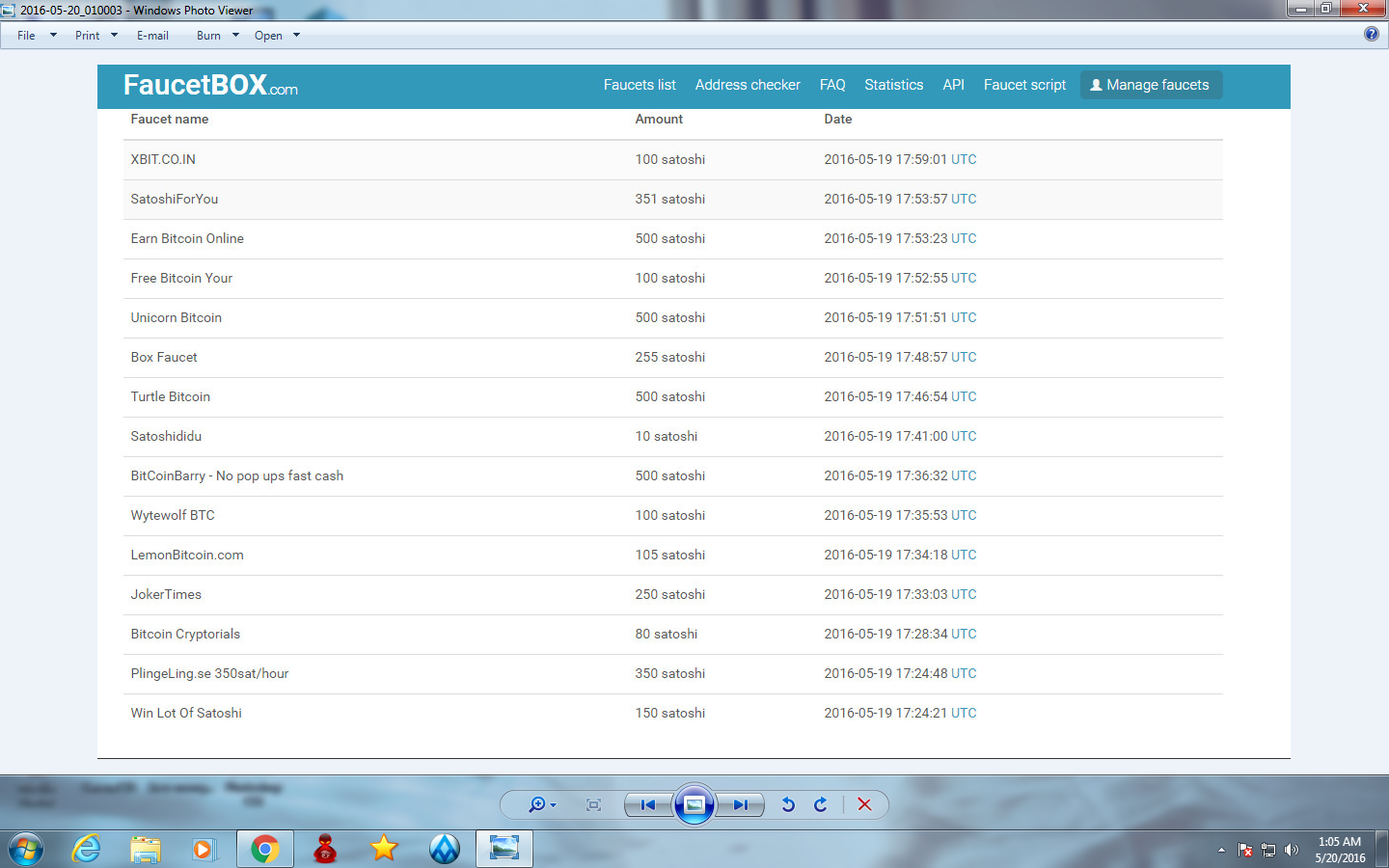The height and width of the screenshot is (868, 1389).
Task: Open the API link
Action: click(953, 85)
